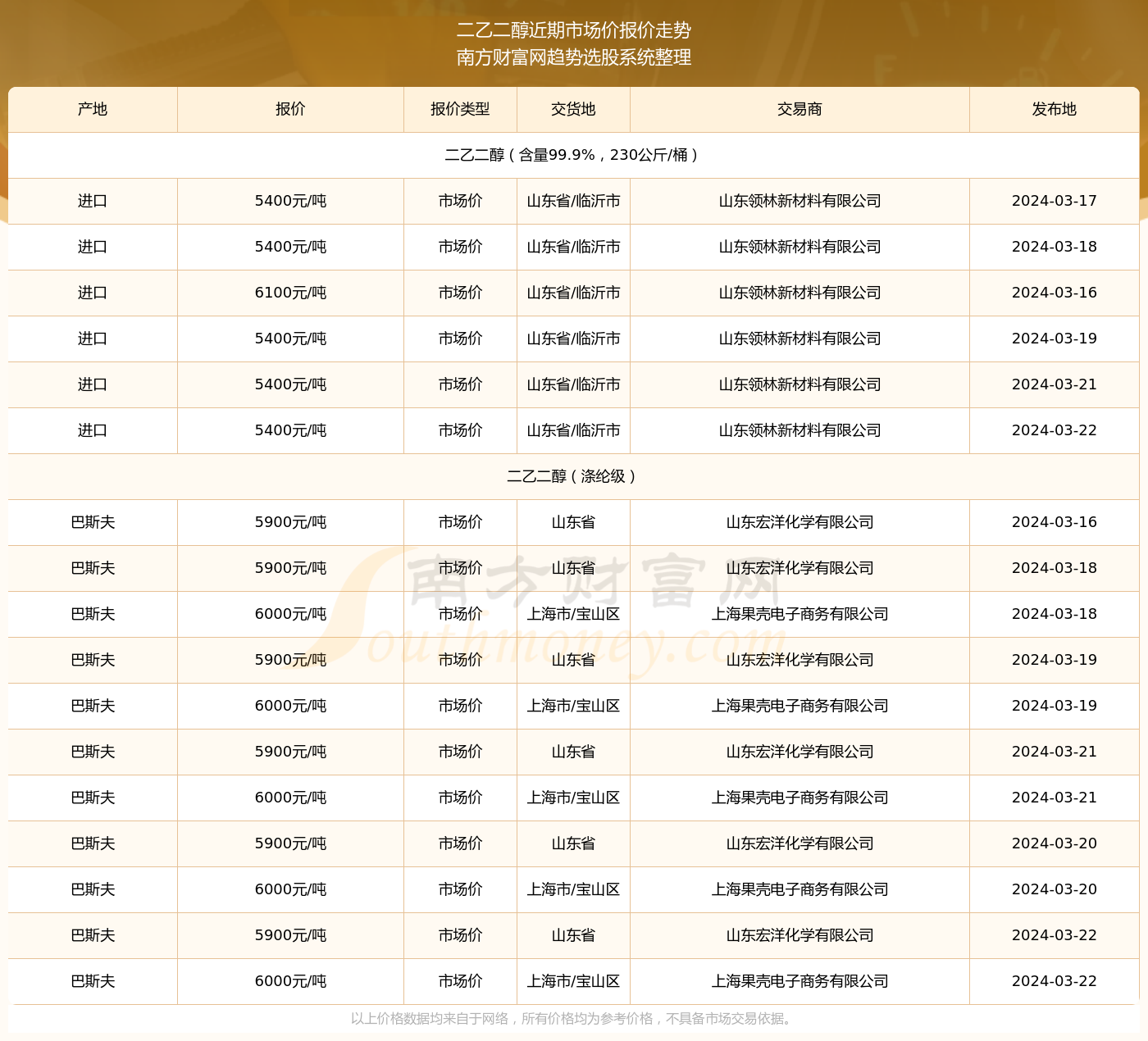Click '上海果壳电子商务有限公司' in the 2024-03-21 row
1148x1041 pixels.
tap(799, 798)
